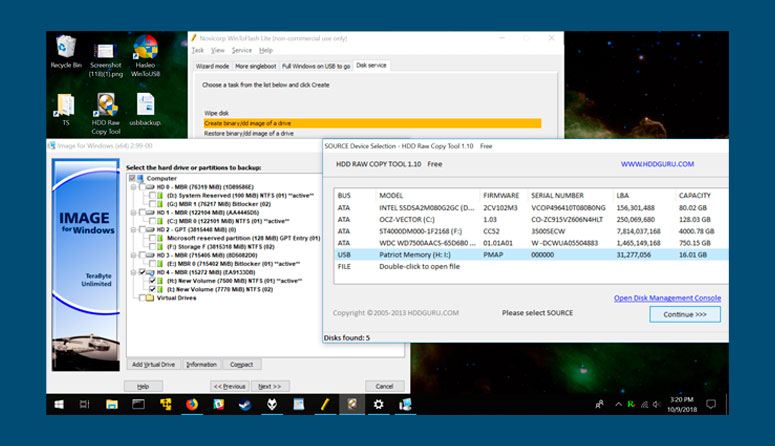Image resolution: width=775 pixels, height=446 pixels.
Task: Open the Action Center notification icon
Action: tap(711, 404)
